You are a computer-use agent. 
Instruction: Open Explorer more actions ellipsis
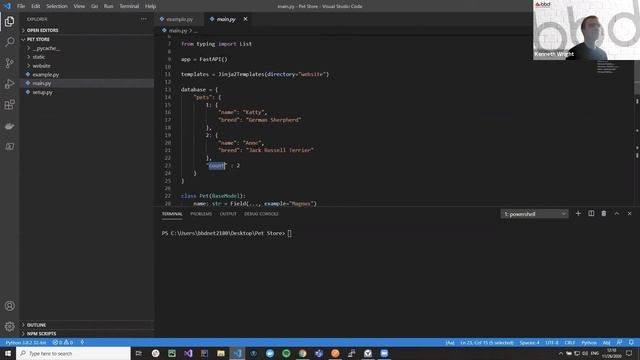tap(144, 19)
